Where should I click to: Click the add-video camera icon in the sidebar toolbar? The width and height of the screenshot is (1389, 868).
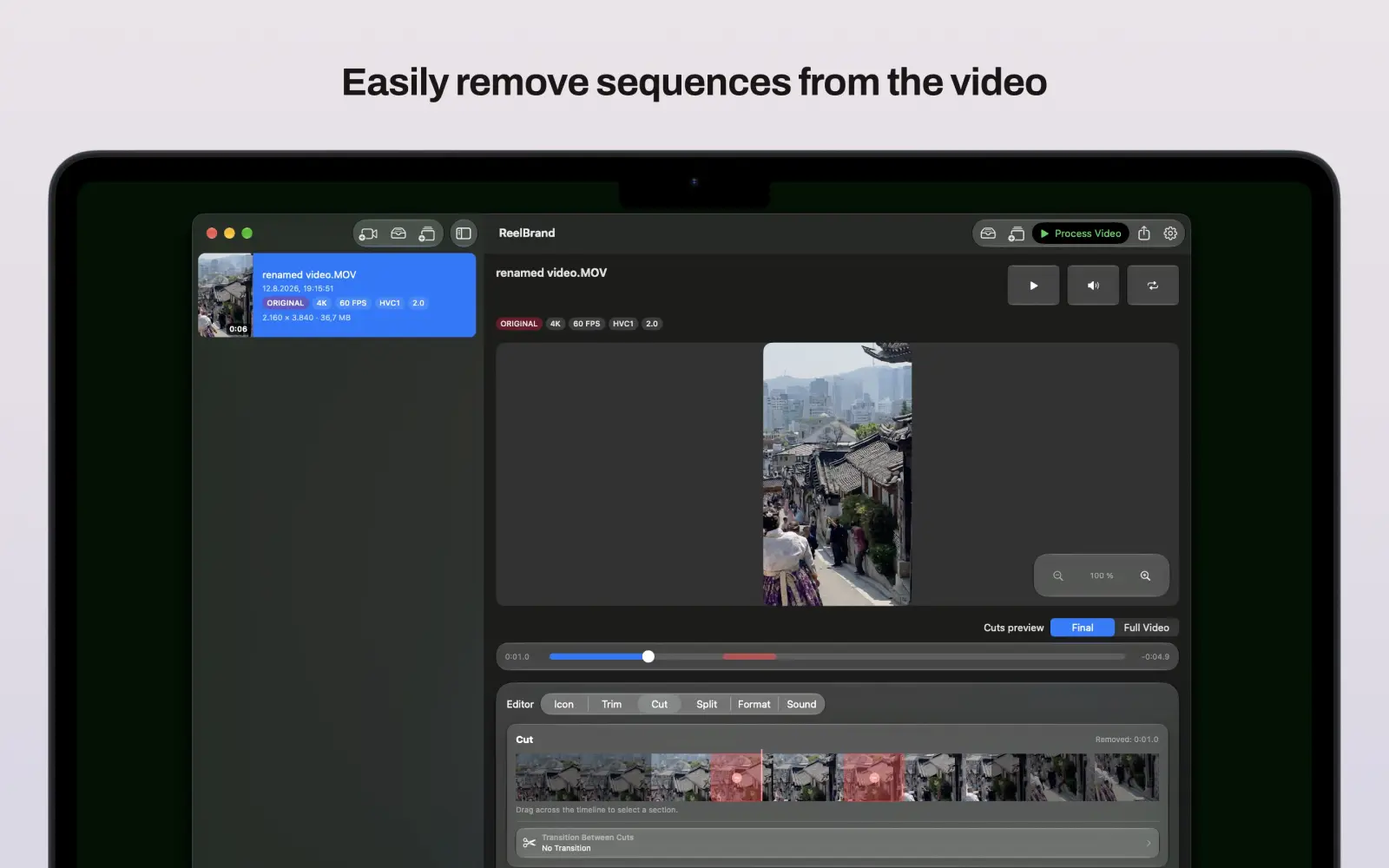(x=368, y=233)
